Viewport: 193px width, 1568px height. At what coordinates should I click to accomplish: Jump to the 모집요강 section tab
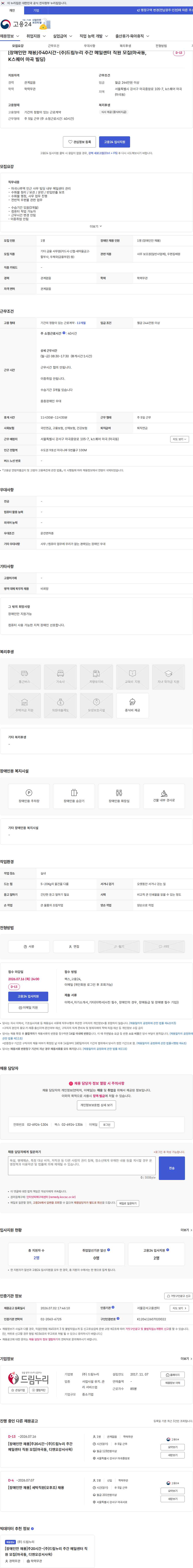18,46
